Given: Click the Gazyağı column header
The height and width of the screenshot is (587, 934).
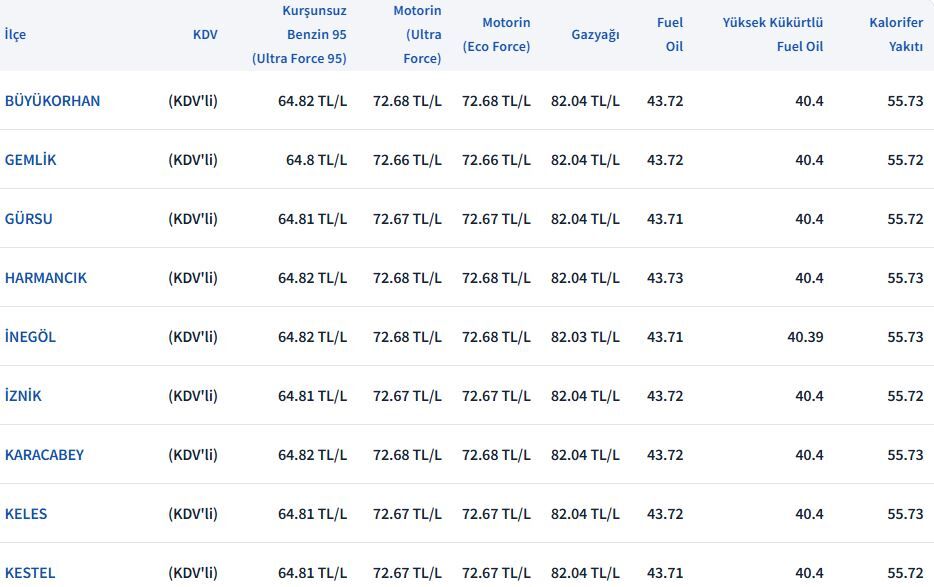Looking at the screenshot, I should coord(595,34).
